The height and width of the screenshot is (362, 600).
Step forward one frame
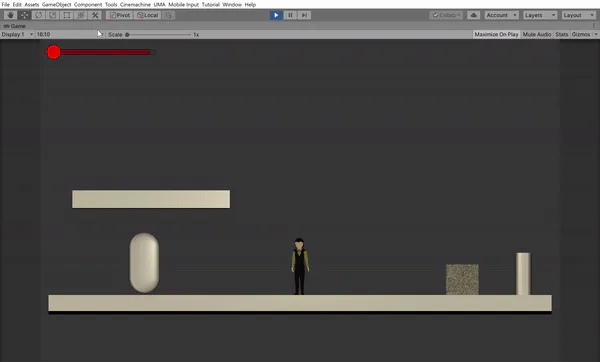click(304, 15)
